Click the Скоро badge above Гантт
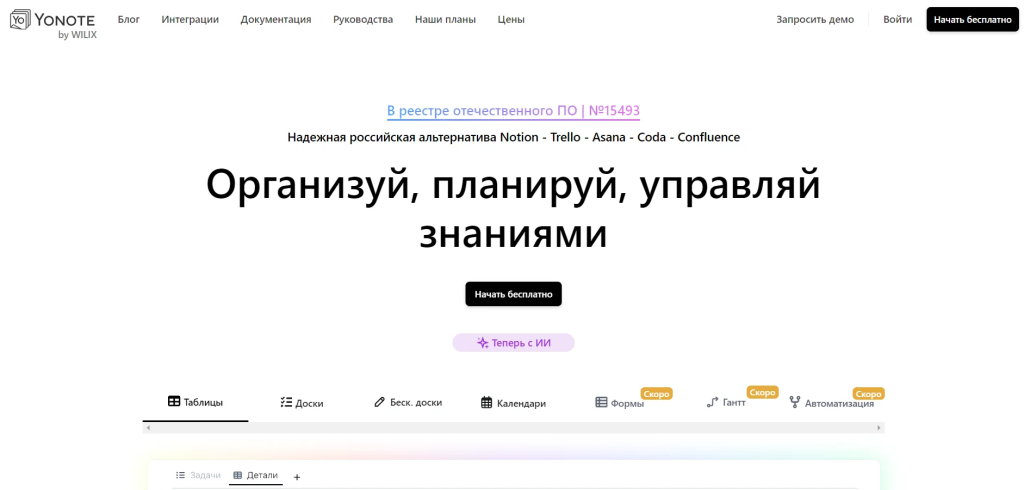This screenshot has height=490, width=1024. [762, 393]
